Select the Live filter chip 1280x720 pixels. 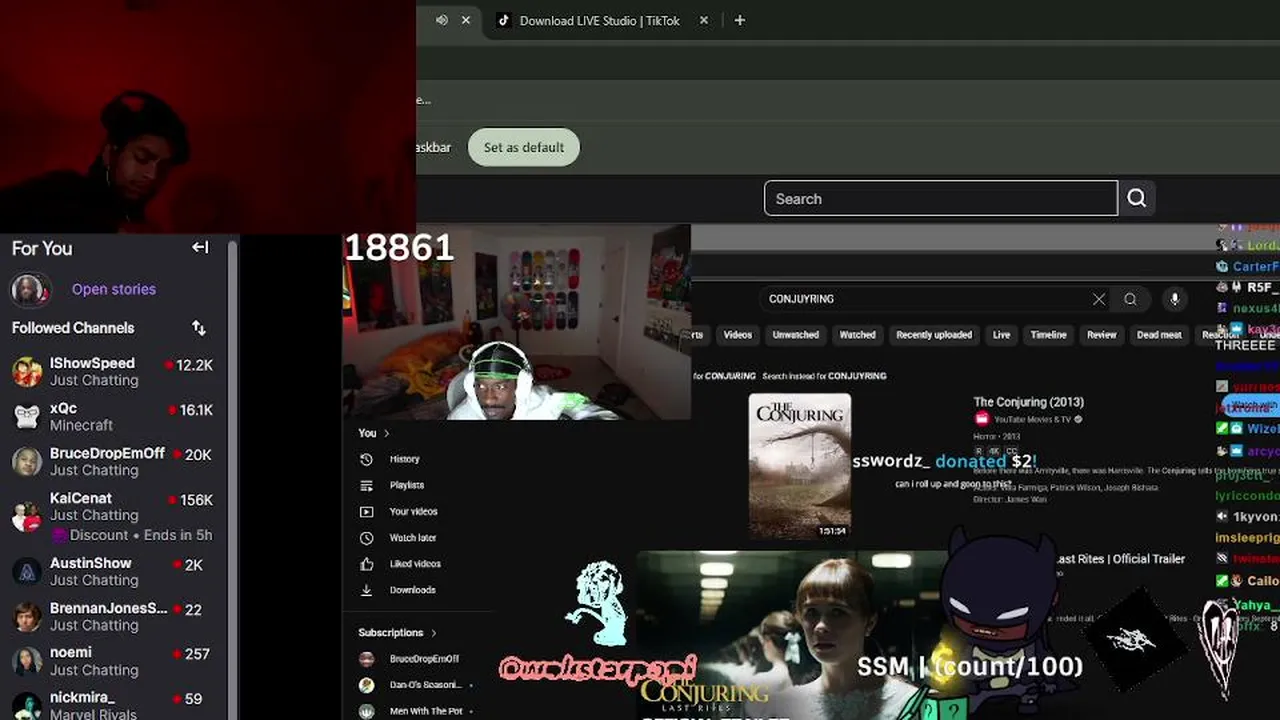[x=1001, y=335]
